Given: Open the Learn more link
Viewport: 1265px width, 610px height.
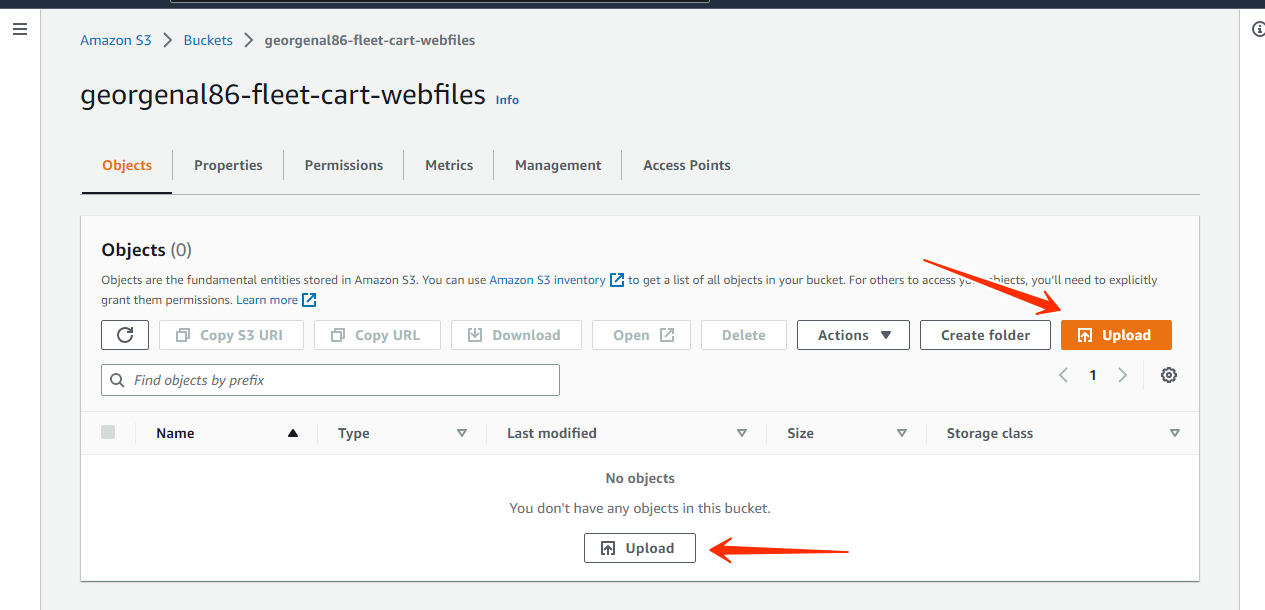Looking at the screenshot, I should pos(267,300).
